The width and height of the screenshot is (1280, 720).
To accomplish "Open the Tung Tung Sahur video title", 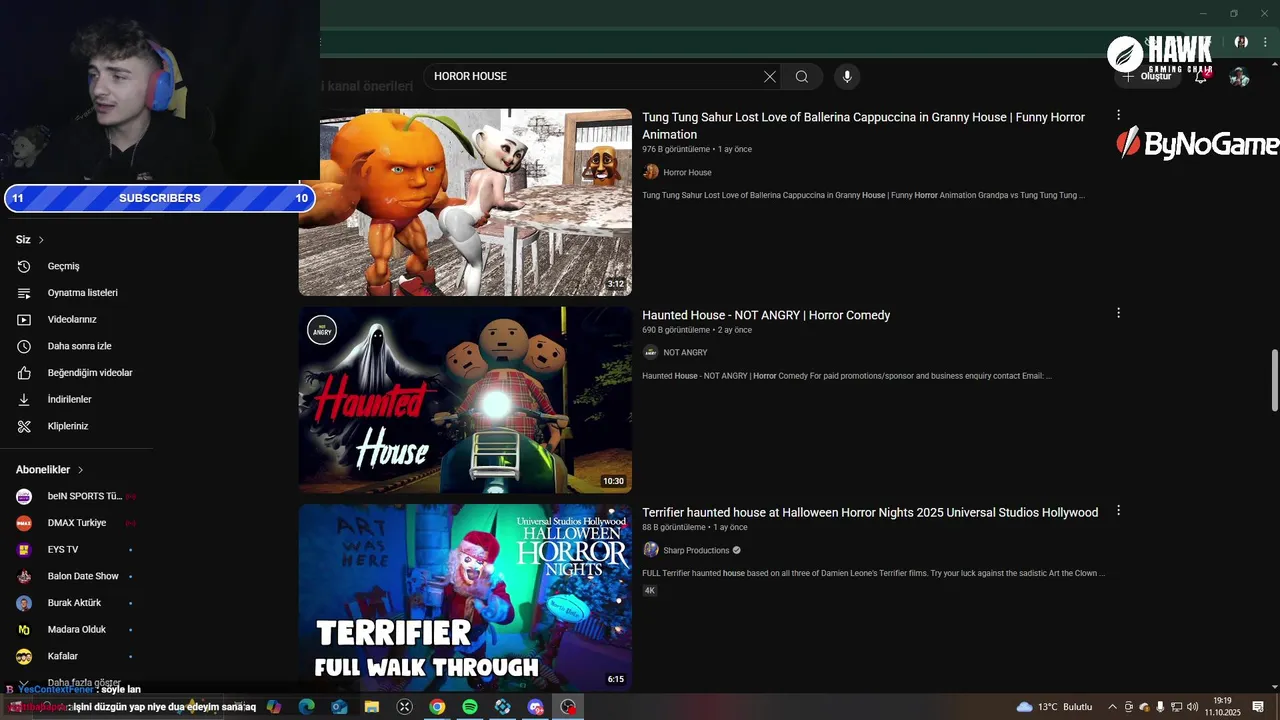I will click(863, 126).
